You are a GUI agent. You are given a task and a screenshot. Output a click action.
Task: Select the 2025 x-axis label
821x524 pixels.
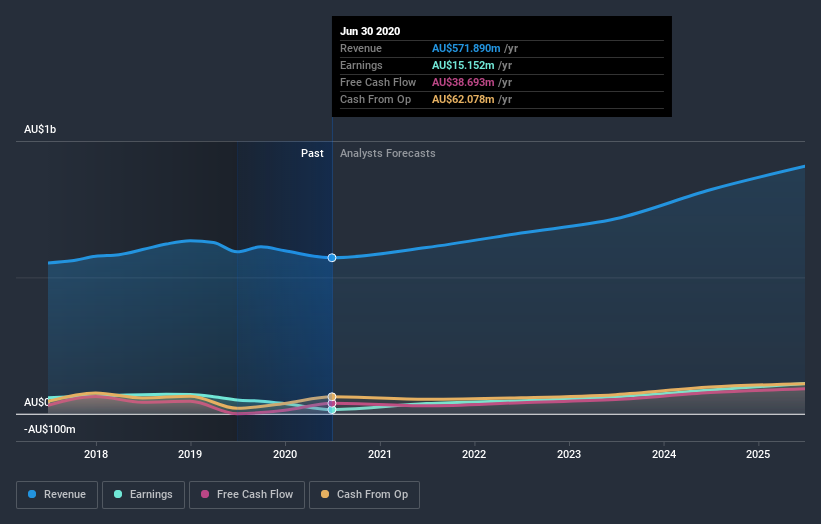(758, 454)
